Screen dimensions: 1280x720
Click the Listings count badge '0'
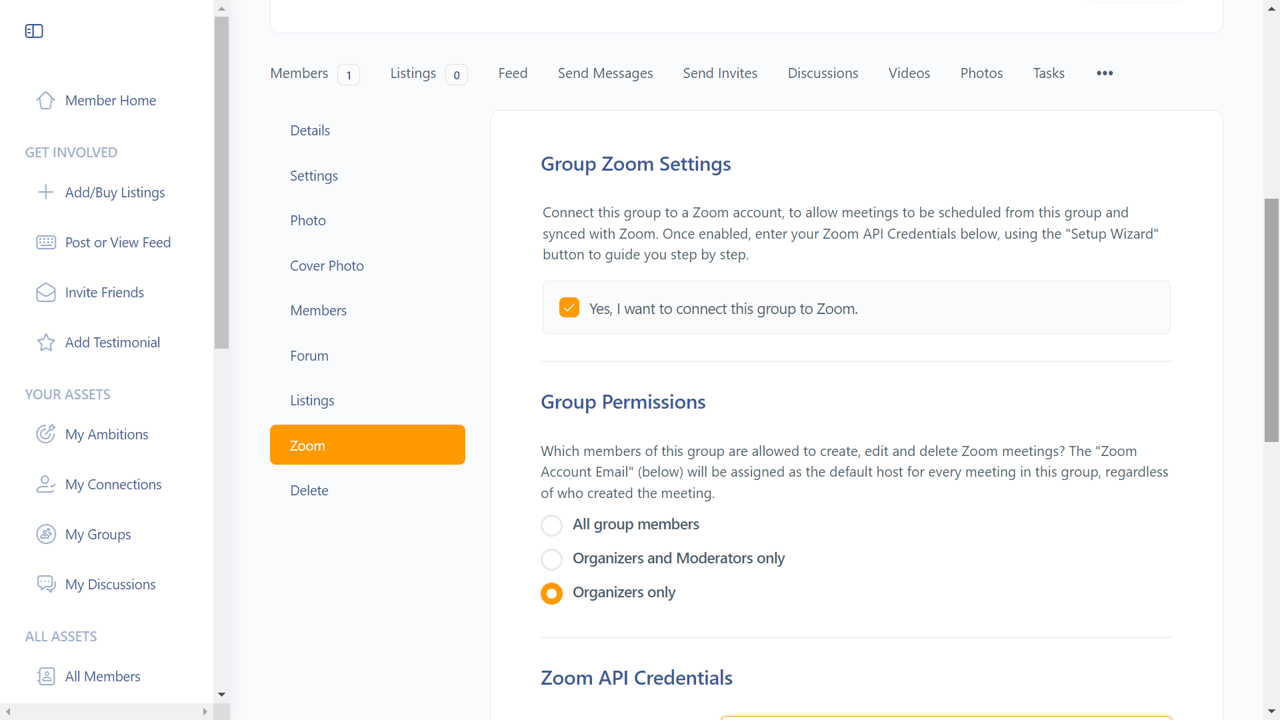(456, 74)
